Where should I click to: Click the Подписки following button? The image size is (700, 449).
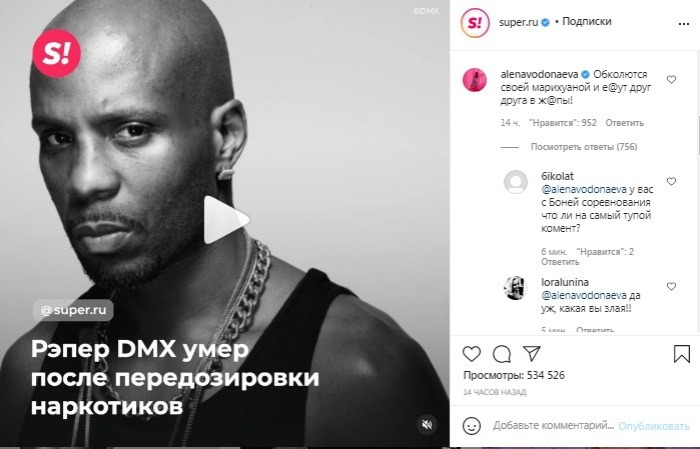coord(587,21)
